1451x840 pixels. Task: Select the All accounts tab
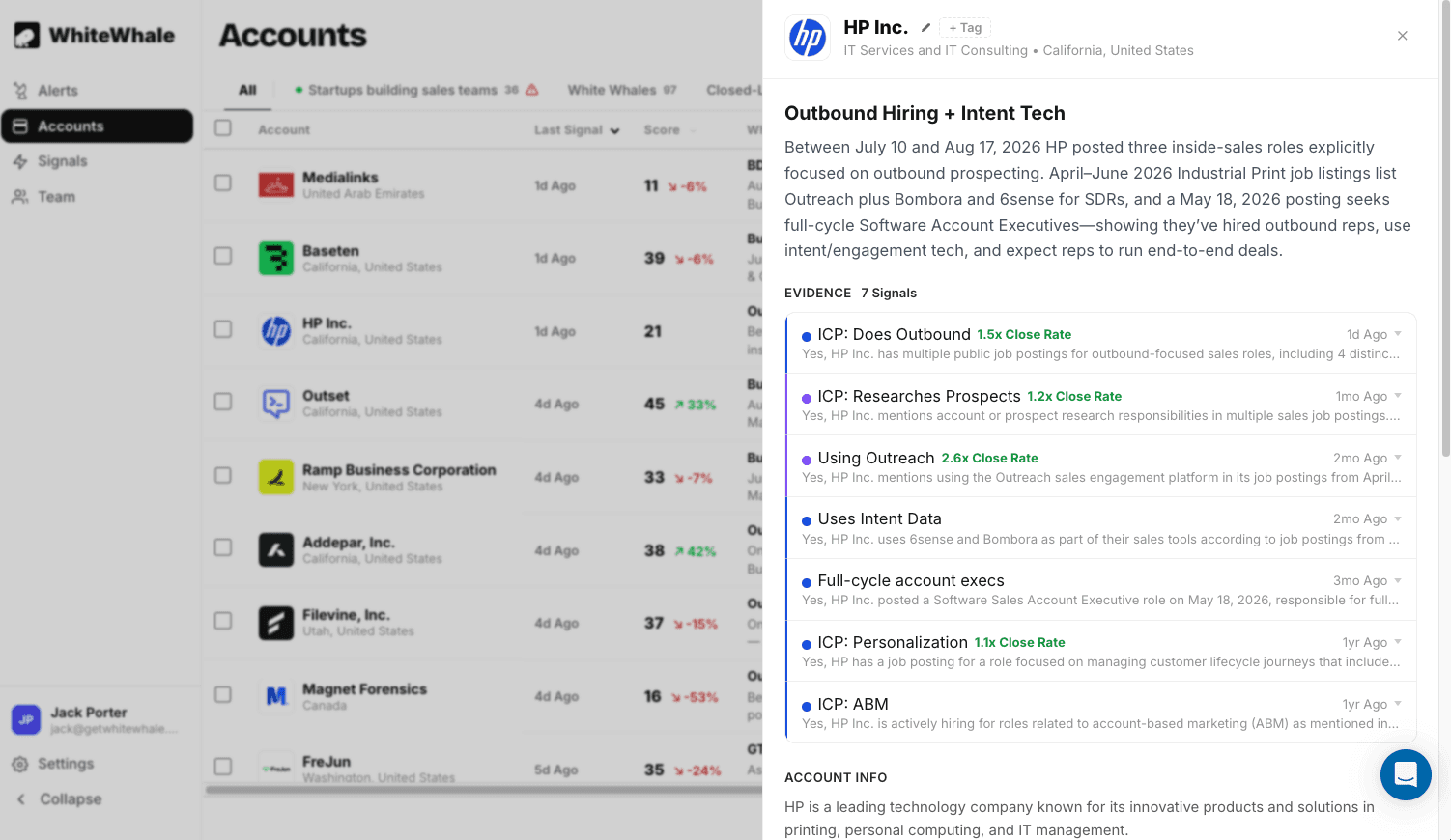247,90
